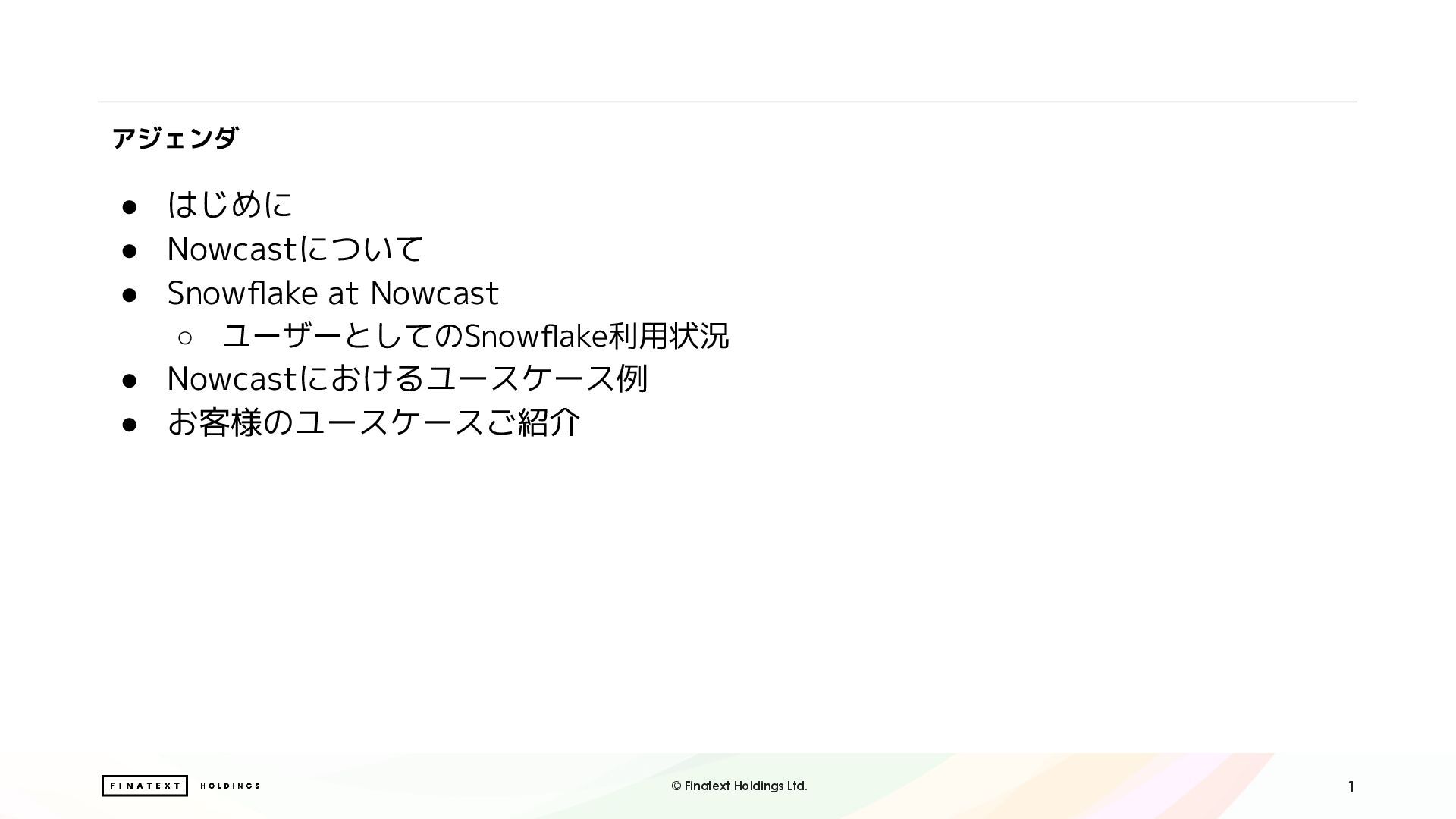Viewport: 1456px width, 819px height.
Task: Click the アジェンダ slide title
Action: point(175,138)
